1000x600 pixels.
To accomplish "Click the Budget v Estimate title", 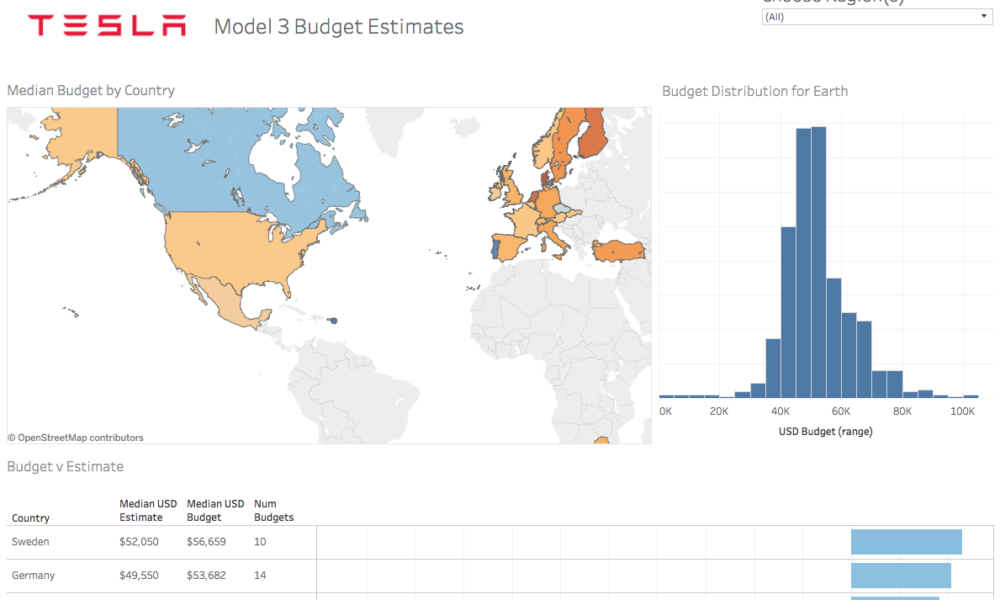I will click(65, 467).
